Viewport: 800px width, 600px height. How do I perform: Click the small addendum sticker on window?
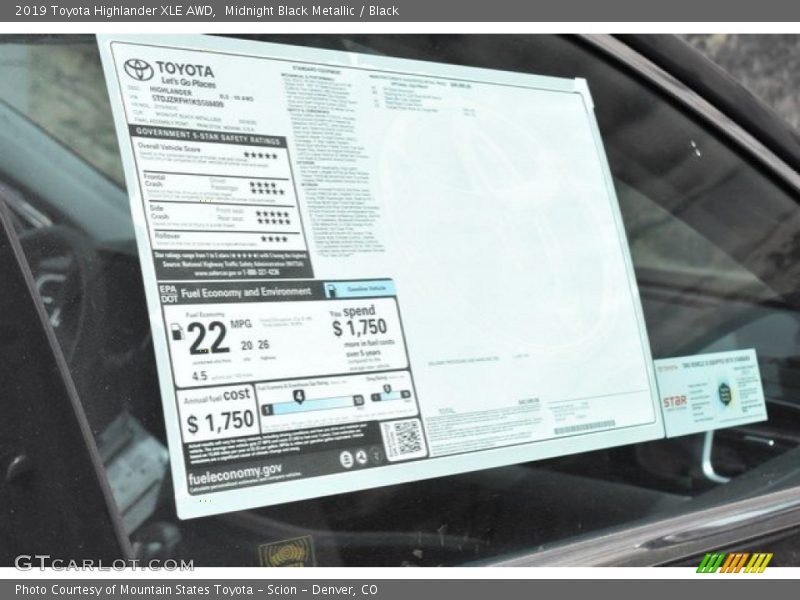(x=711, y=393)
